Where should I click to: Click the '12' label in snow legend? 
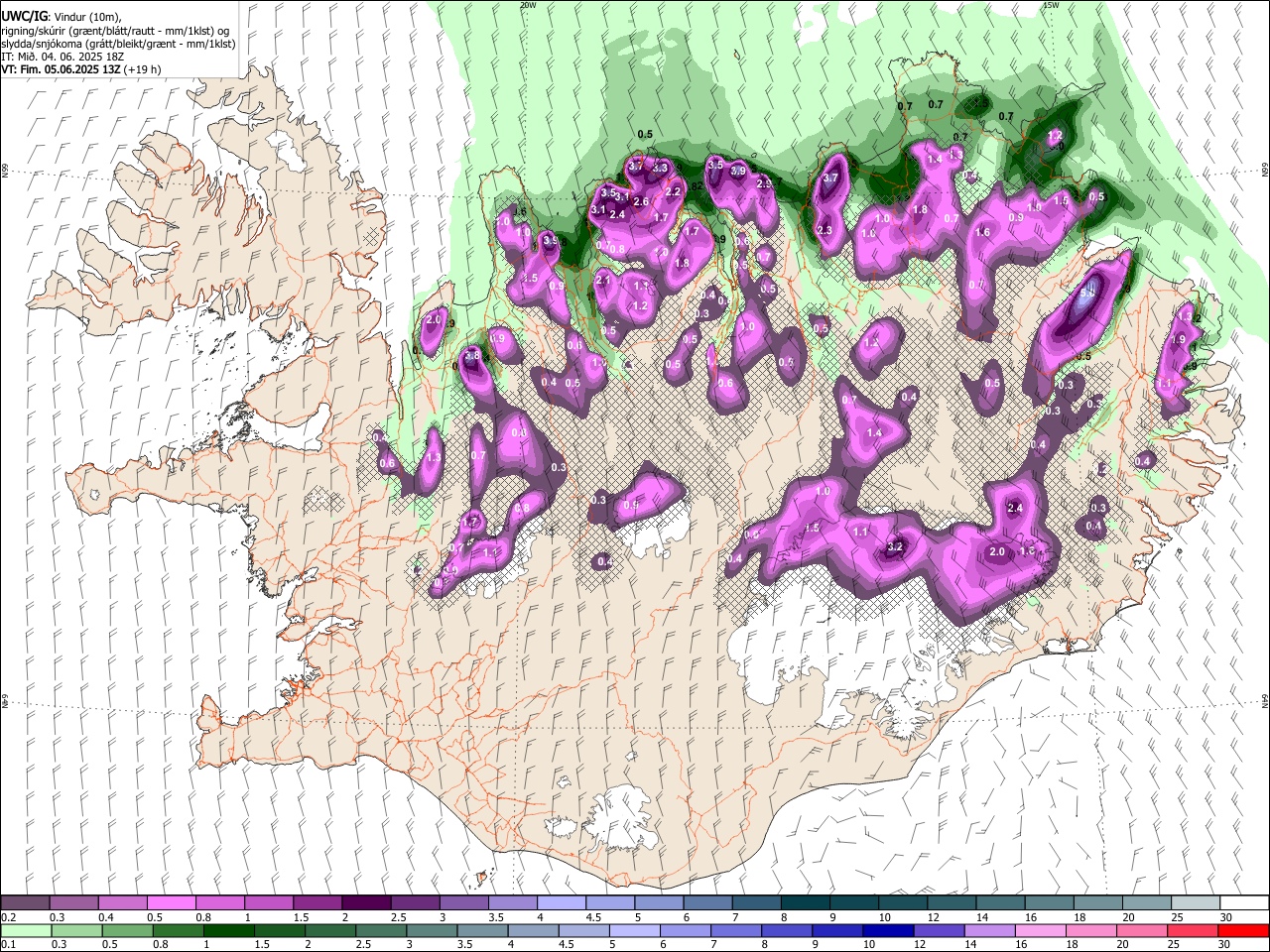[x=934, y=917]
